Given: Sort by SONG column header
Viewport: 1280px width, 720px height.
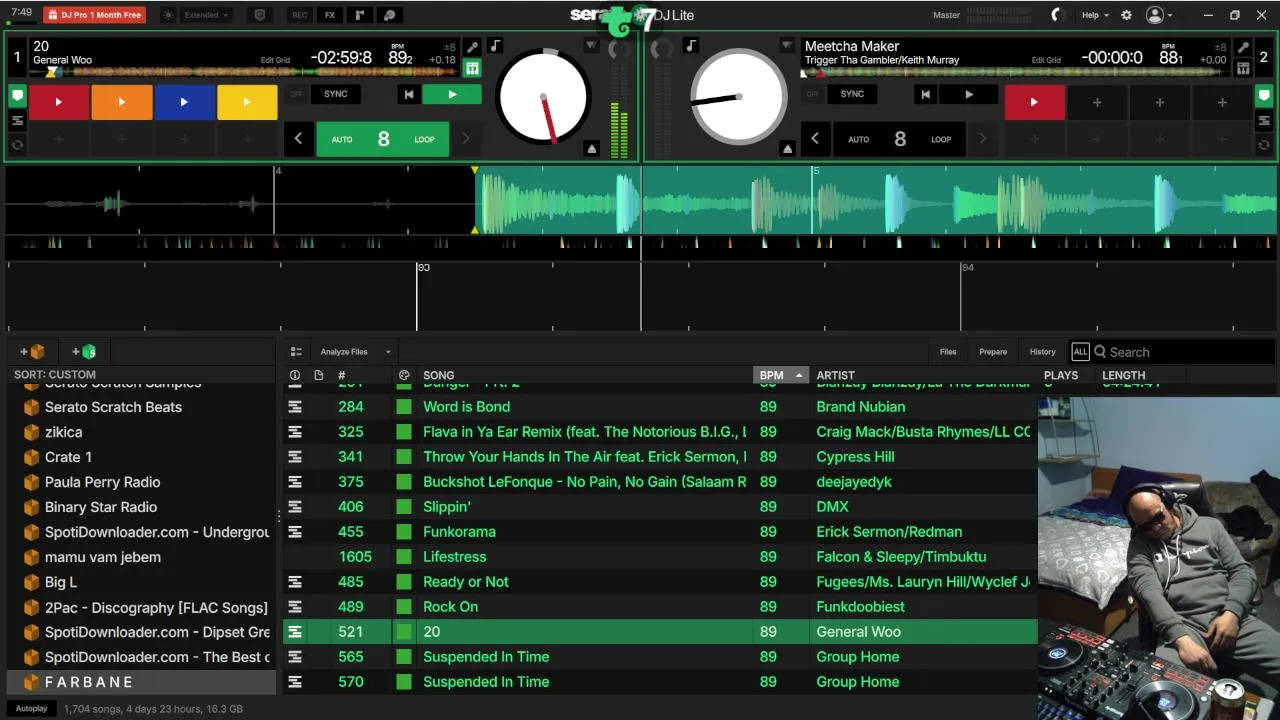Looking at the screenshot, I should click(438, 376).
